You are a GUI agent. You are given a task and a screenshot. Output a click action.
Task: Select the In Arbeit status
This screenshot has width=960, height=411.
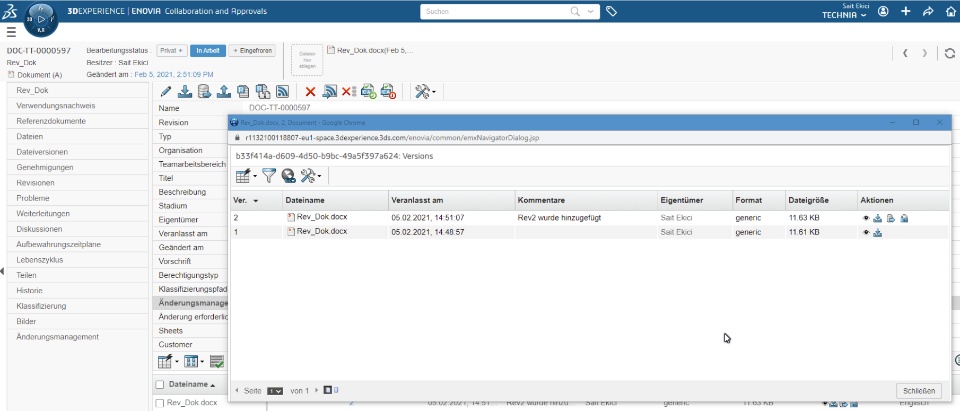click(208, 51)
